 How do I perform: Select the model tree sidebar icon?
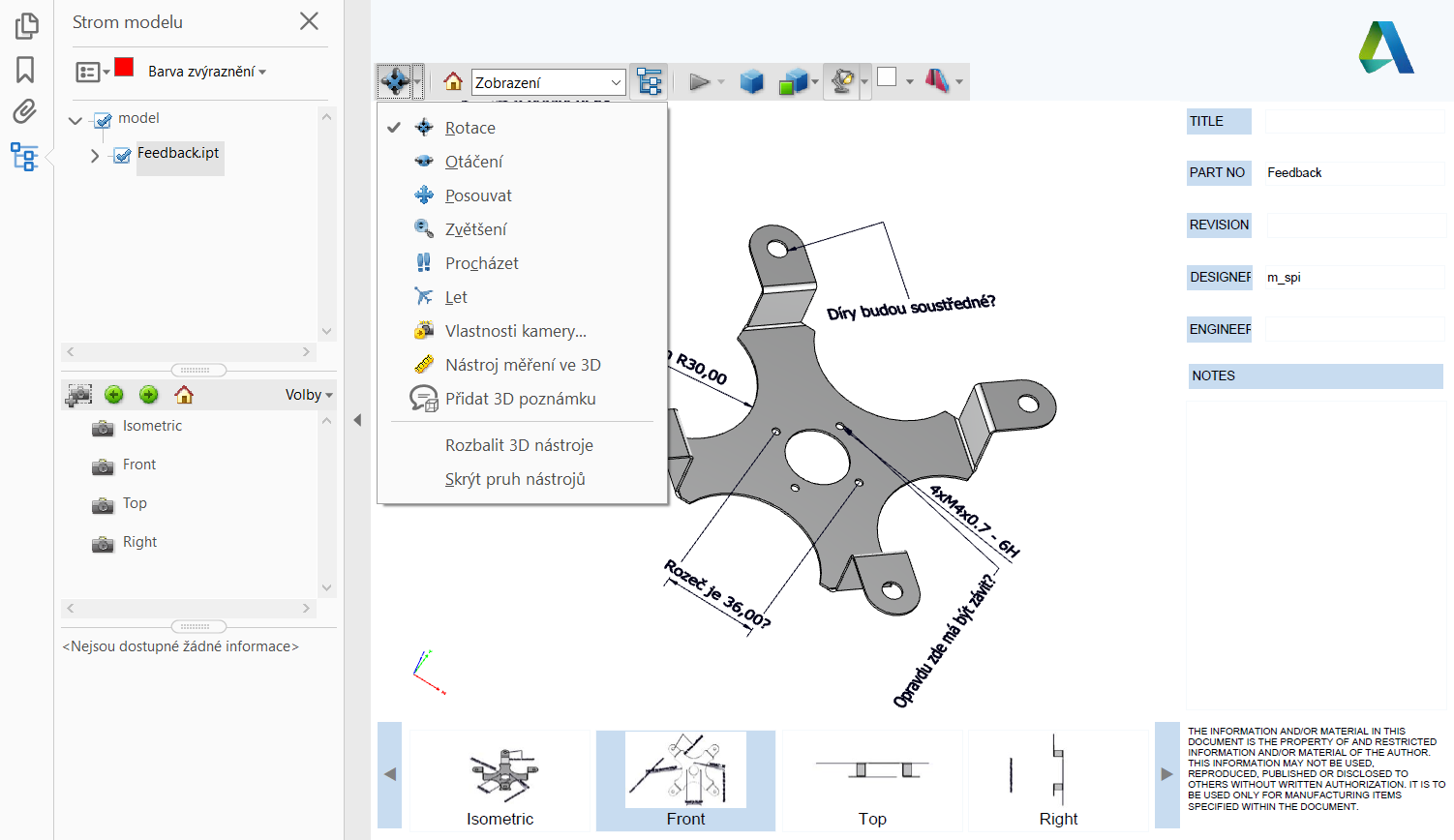click(x=24, y=157)
